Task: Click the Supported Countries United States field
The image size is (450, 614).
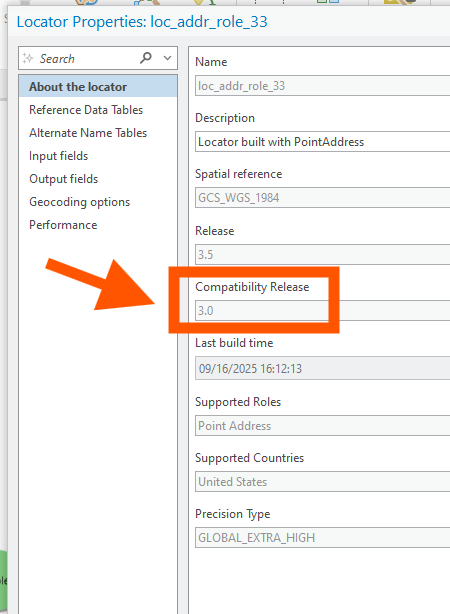Action: [x=322, y=482]
